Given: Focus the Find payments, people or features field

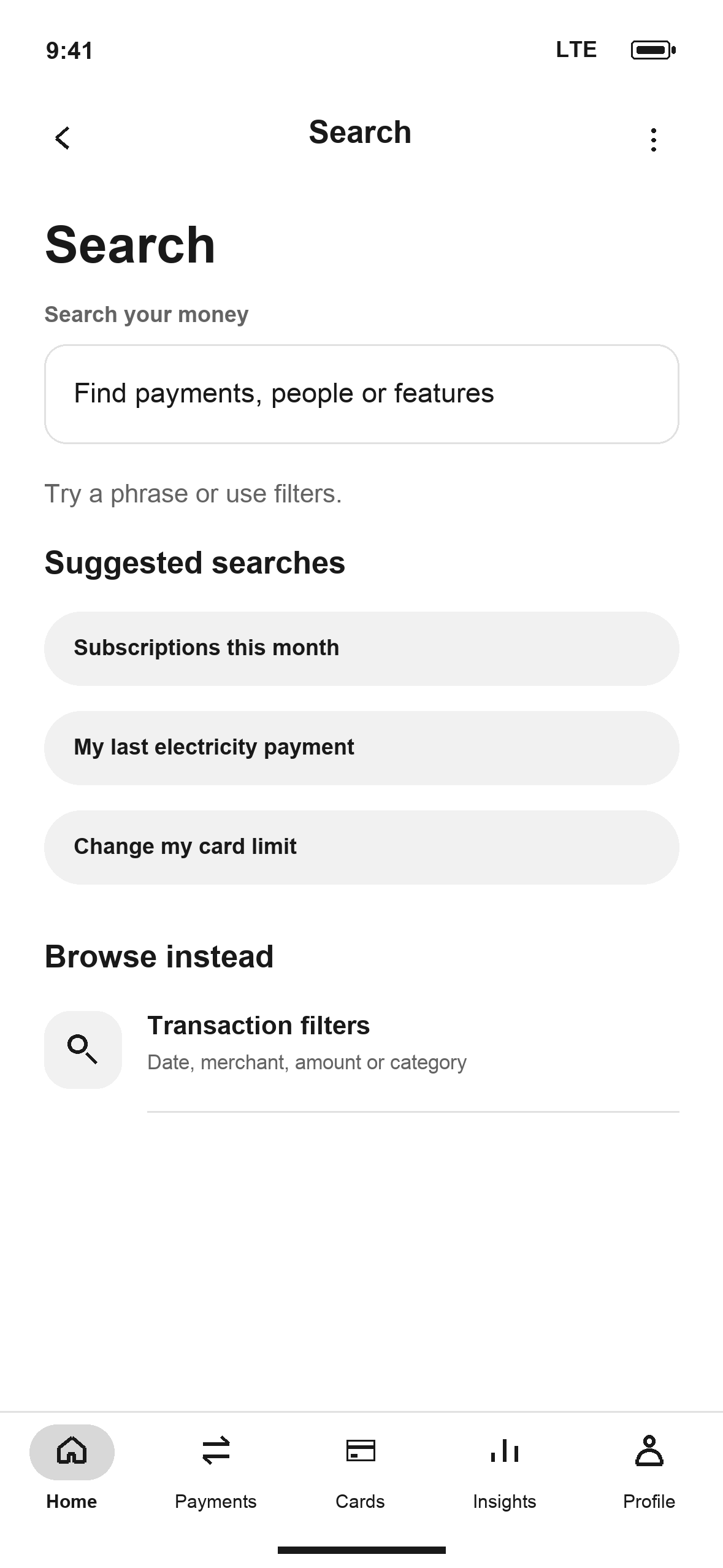Looking at the screenshot, I should (362, 394).
